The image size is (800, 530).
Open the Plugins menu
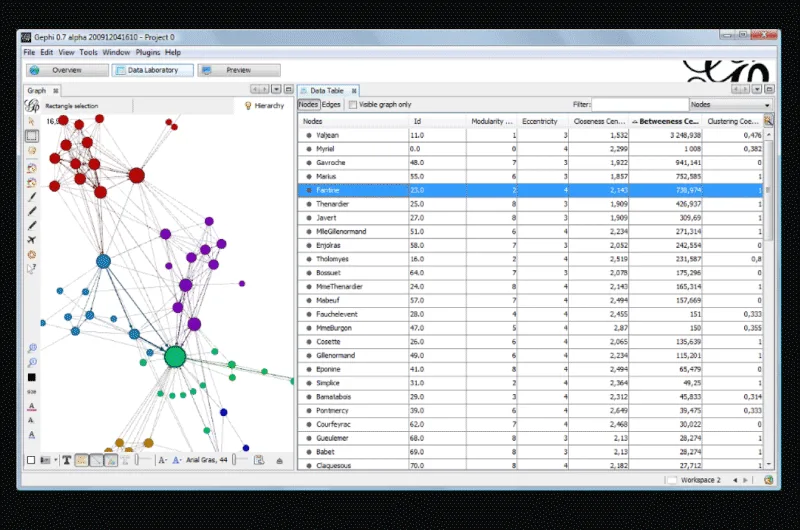[148, 52]
